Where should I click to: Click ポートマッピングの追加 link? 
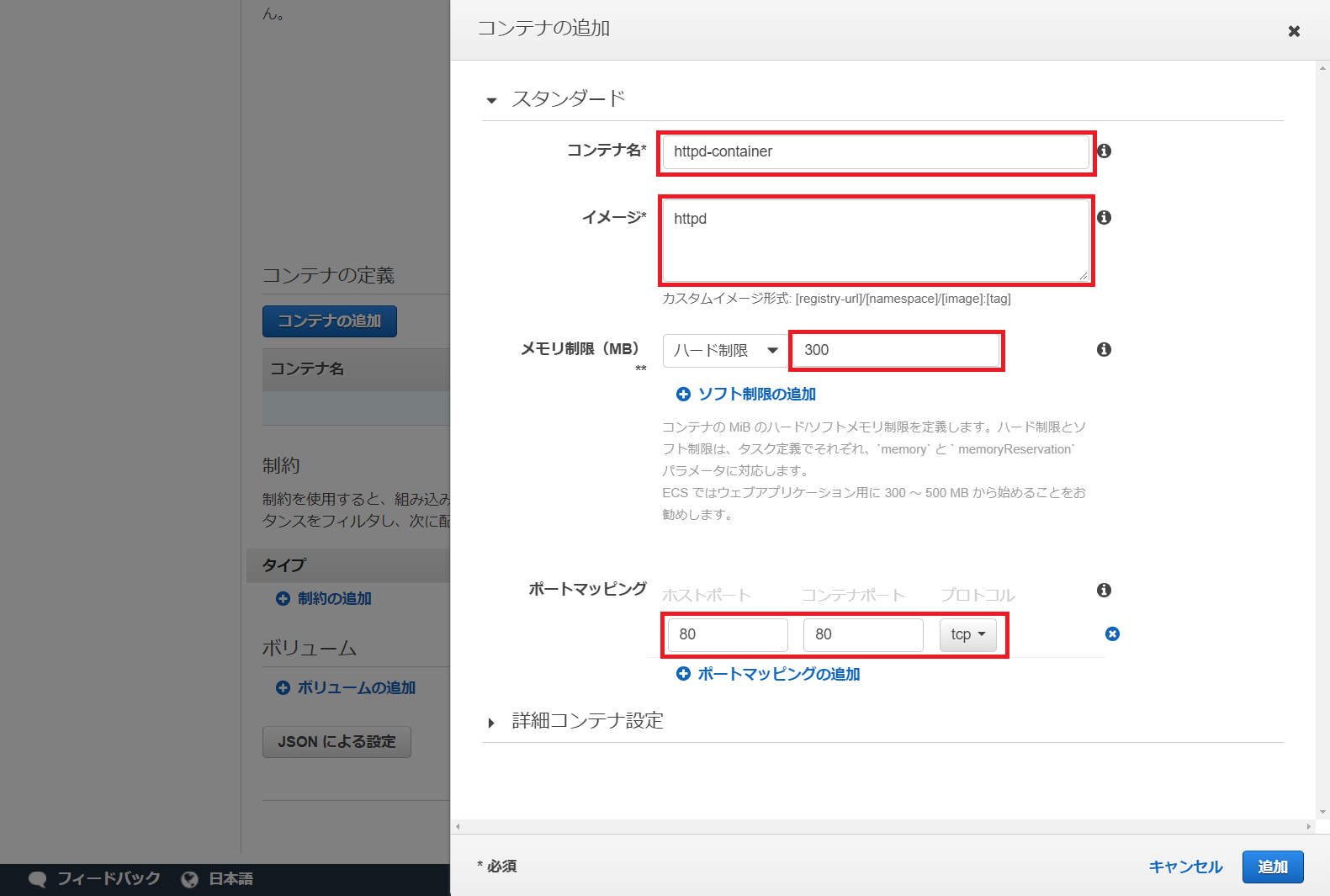pos(778,674)
